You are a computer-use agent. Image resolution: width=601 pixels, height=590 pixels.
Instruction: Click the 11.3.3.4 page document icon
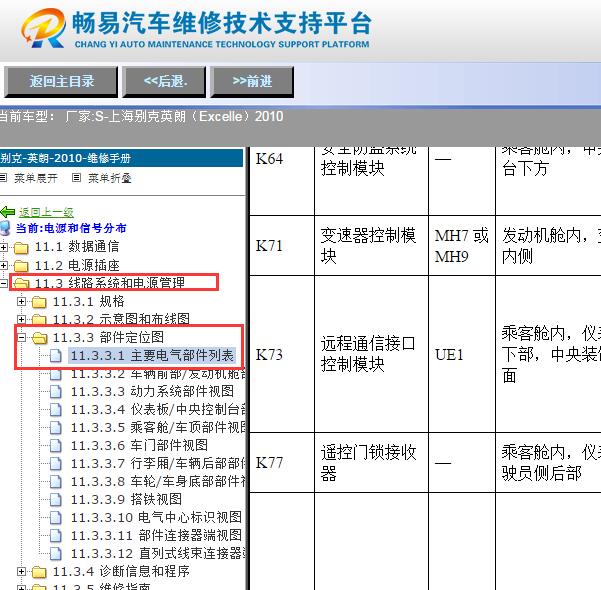tap(56, 409)
